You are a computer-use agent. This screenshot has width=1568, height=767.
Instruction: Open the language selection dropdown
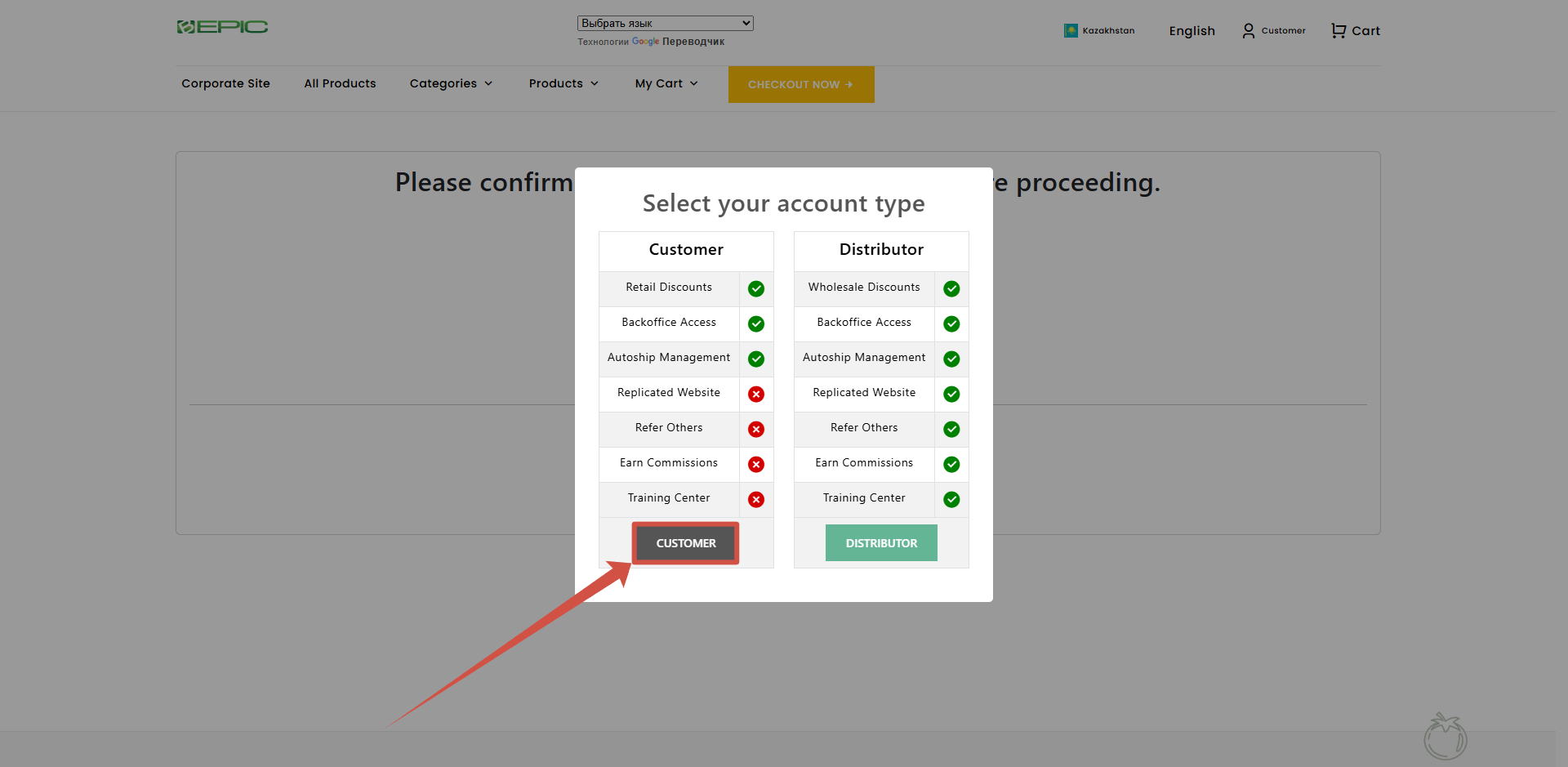pos(665,23)
